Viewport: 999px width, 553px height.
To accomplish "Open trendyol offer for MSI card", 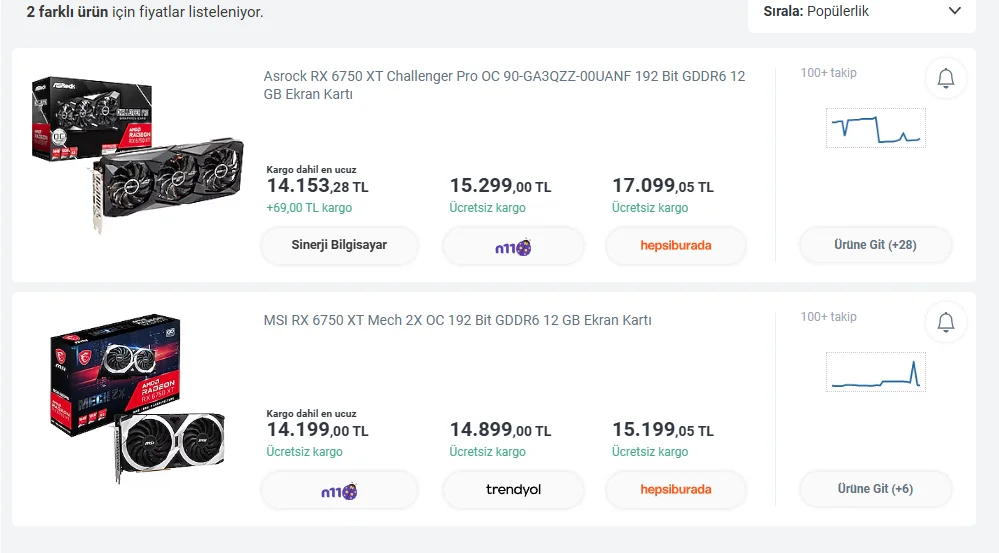I will coord(513,490).
